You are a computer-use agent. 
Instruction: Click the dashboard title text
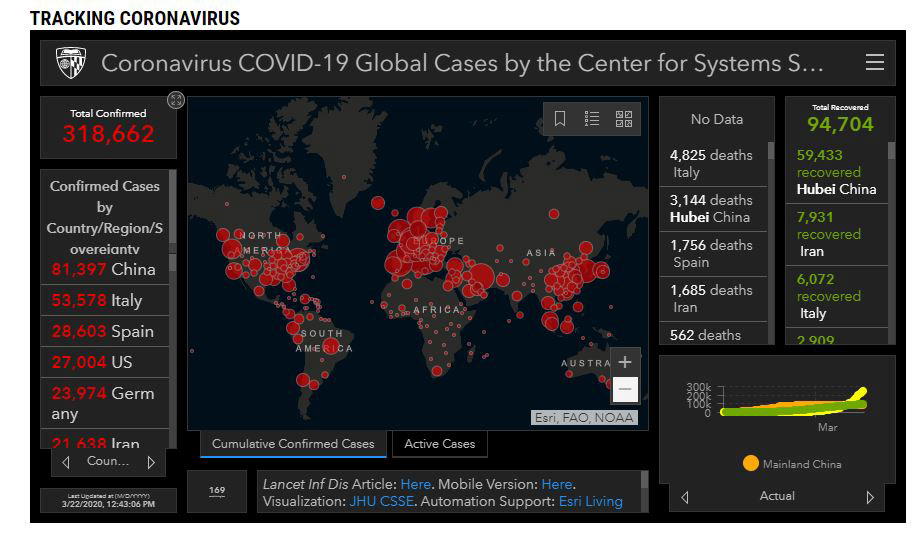click(462, 63)
